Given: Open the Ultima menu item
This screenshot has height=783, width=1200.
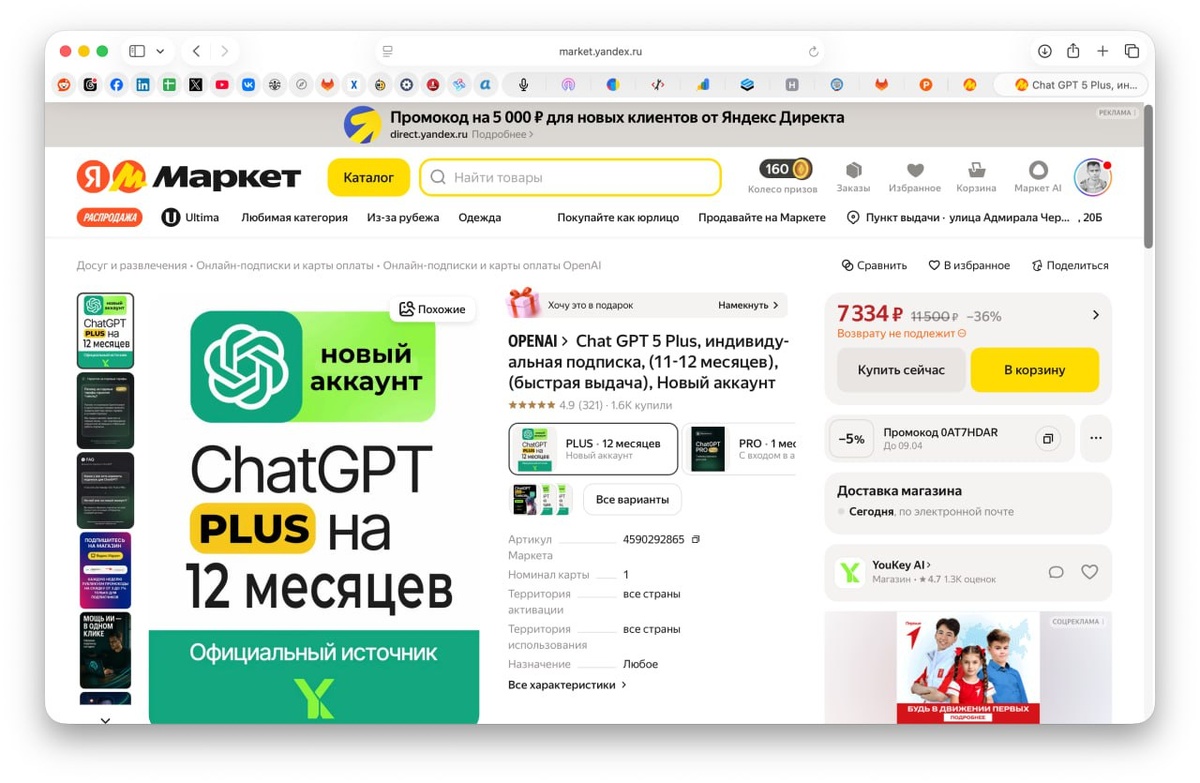Looking at the screenshot, I should point(190,217).
